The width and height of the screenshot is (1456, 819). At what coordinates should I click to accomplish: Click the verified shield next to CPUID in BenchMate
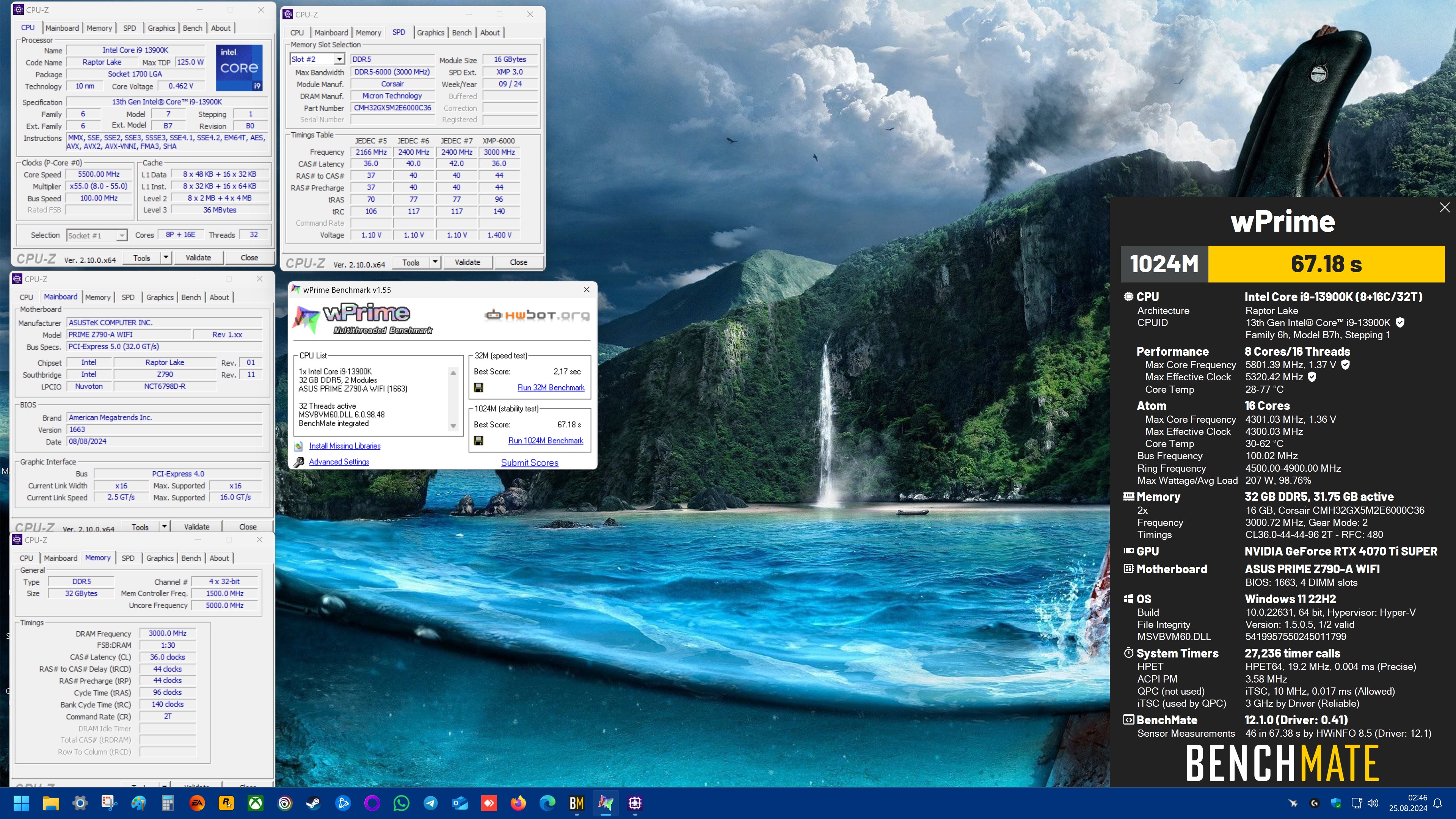[x=1400, y=322]
